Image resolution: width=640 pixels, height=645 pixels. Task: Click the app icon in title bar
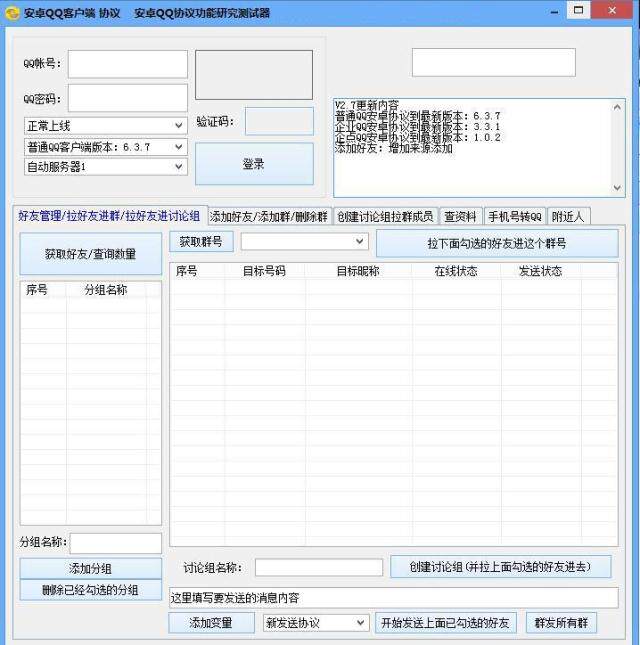pos(12,13)
